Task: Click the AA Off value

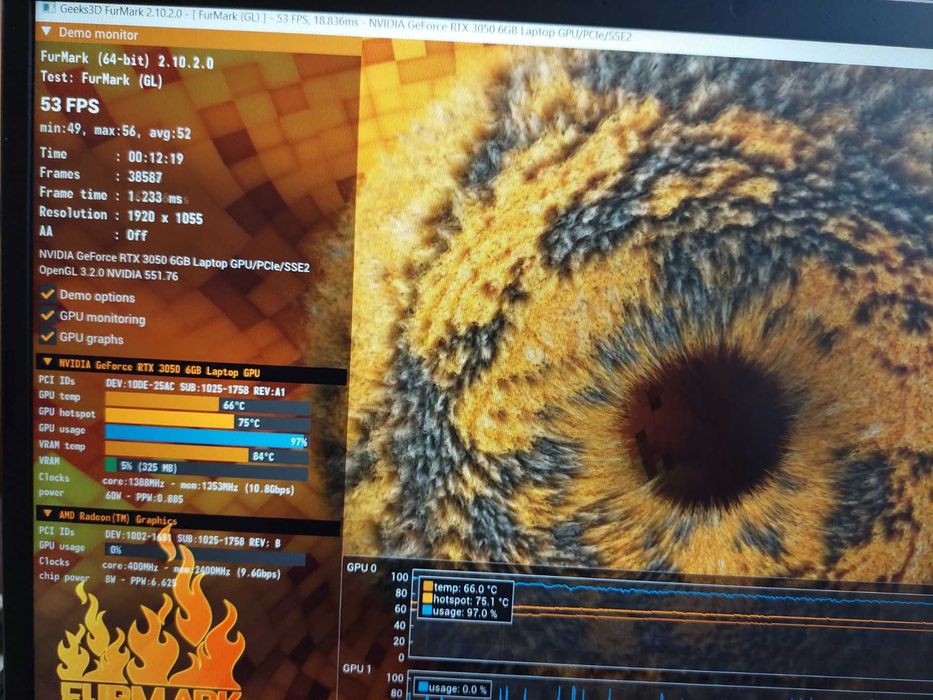Action: [x=137, y=235]
